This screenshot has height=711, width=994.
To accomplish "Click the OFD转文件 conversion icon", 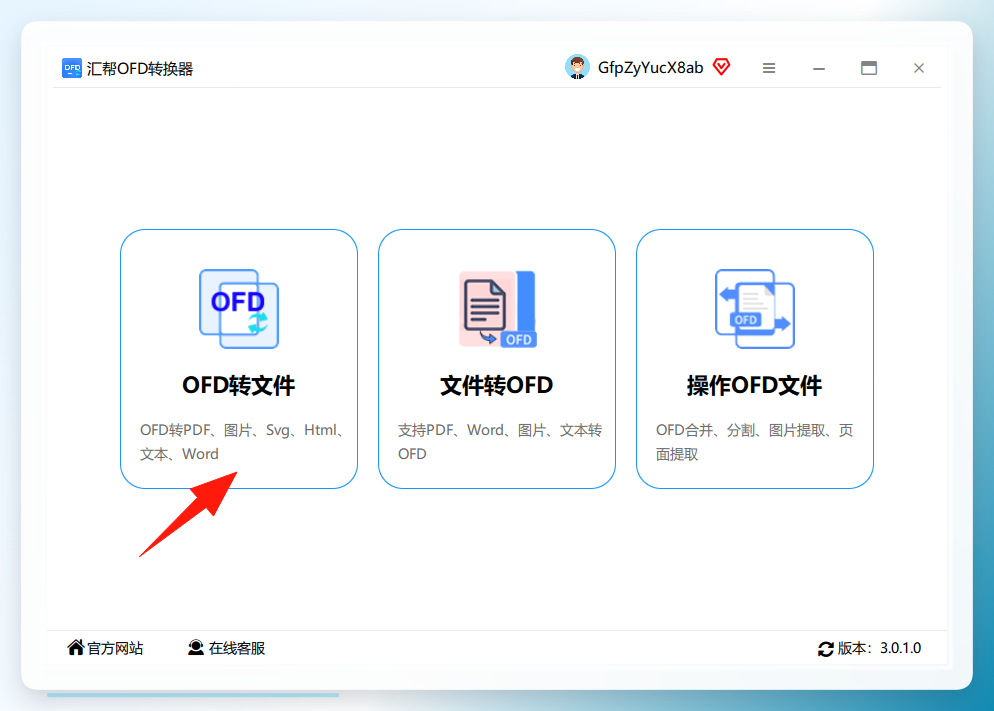I will pyautogui.click(x=239, y=309).
